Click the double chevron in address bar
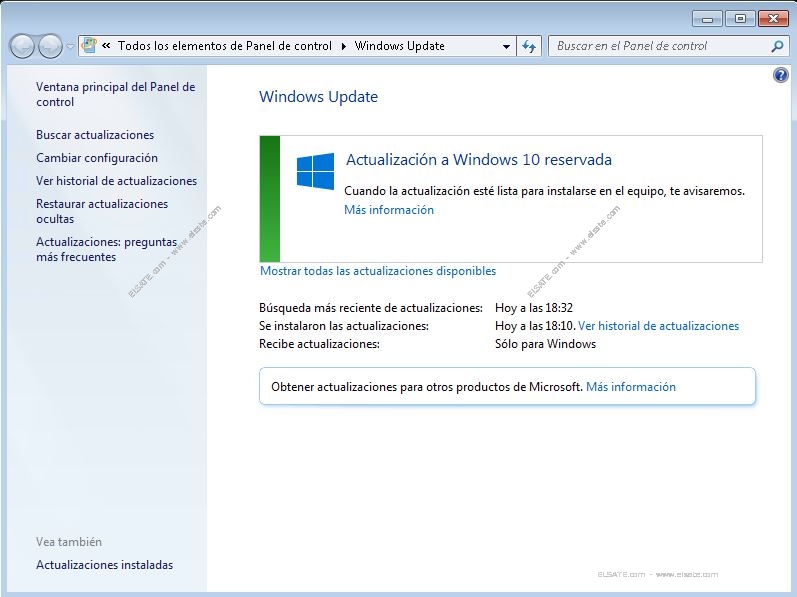 tap(106, 46)
